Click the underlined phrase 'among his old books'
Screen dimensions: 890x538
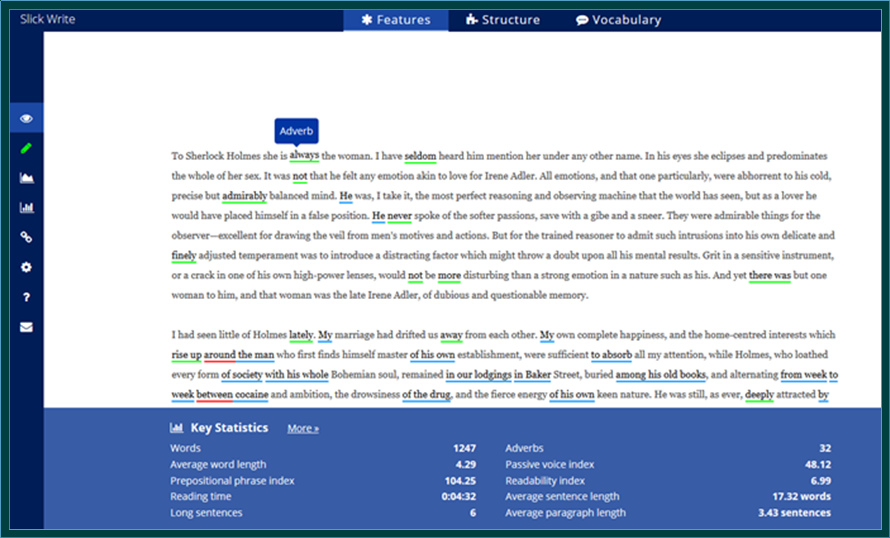[x=661, y=375]
